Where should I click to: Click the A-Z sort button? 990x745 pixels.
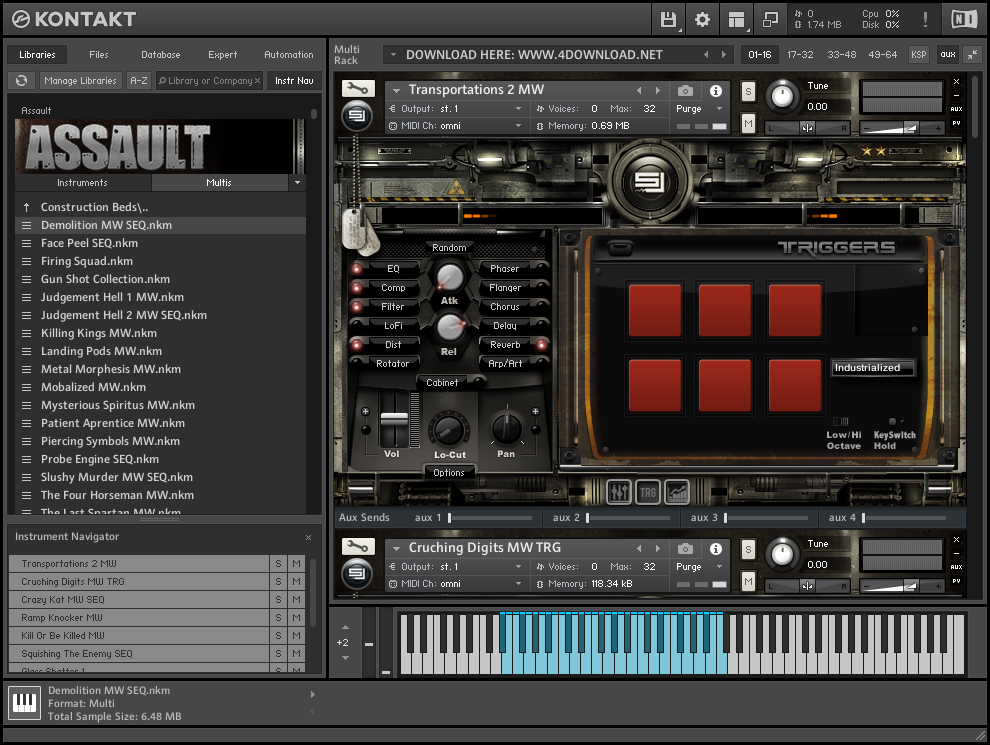[138, 80]
